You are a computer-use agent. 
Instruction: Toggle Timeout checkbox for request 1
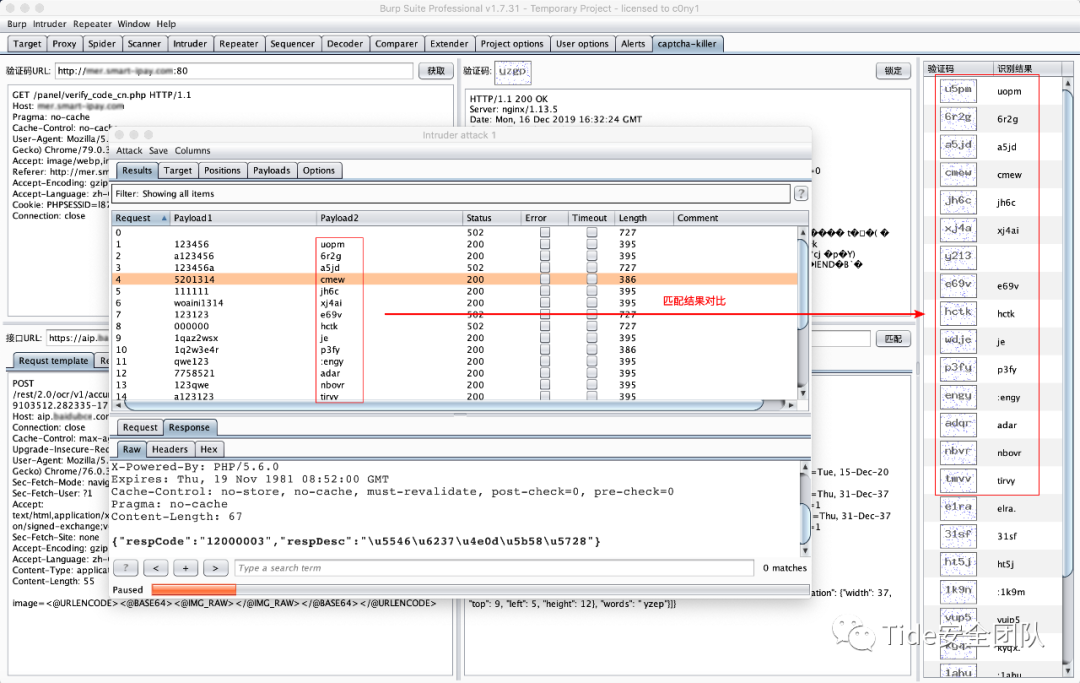point(592,244)
